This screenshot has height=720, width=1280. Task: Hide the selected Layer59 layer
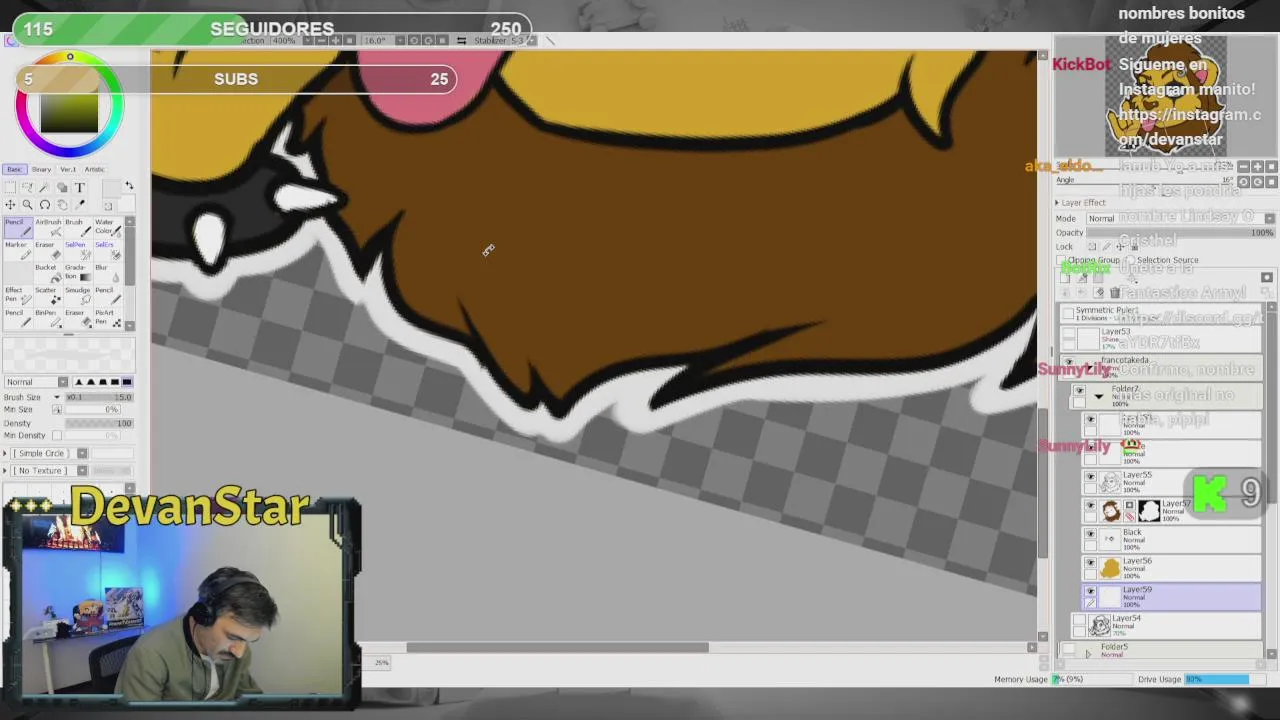point(1090,591)
